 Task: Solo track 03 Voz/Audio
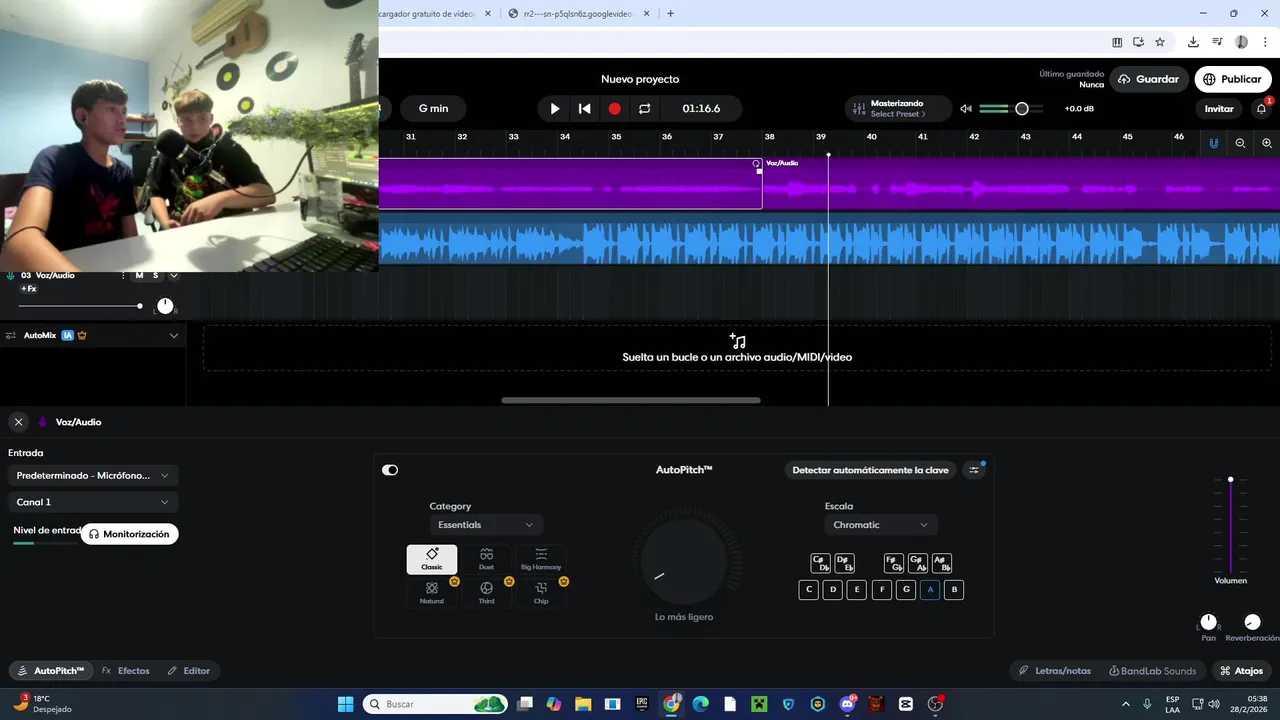click(x=155, y=275)
